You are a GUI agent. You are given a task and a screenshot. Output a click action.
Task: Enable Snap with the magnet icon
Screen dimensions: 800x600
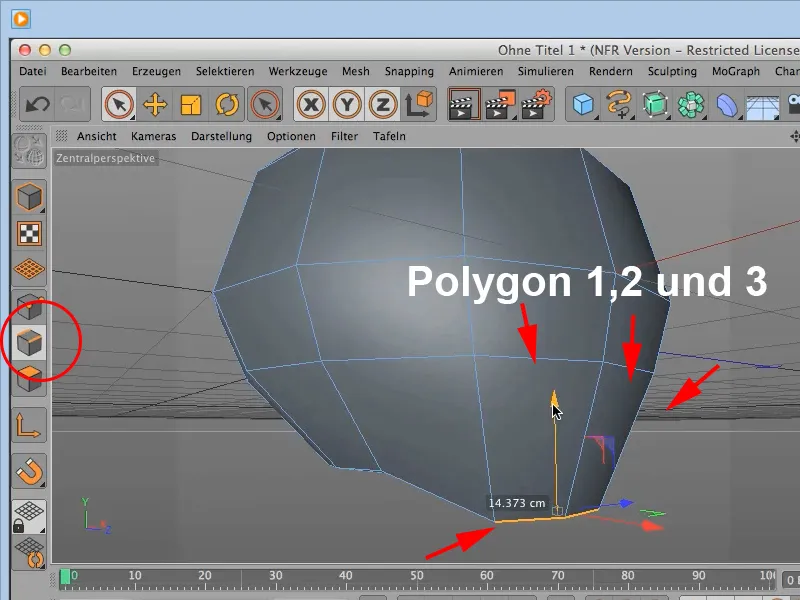click(x=30, y=471)
